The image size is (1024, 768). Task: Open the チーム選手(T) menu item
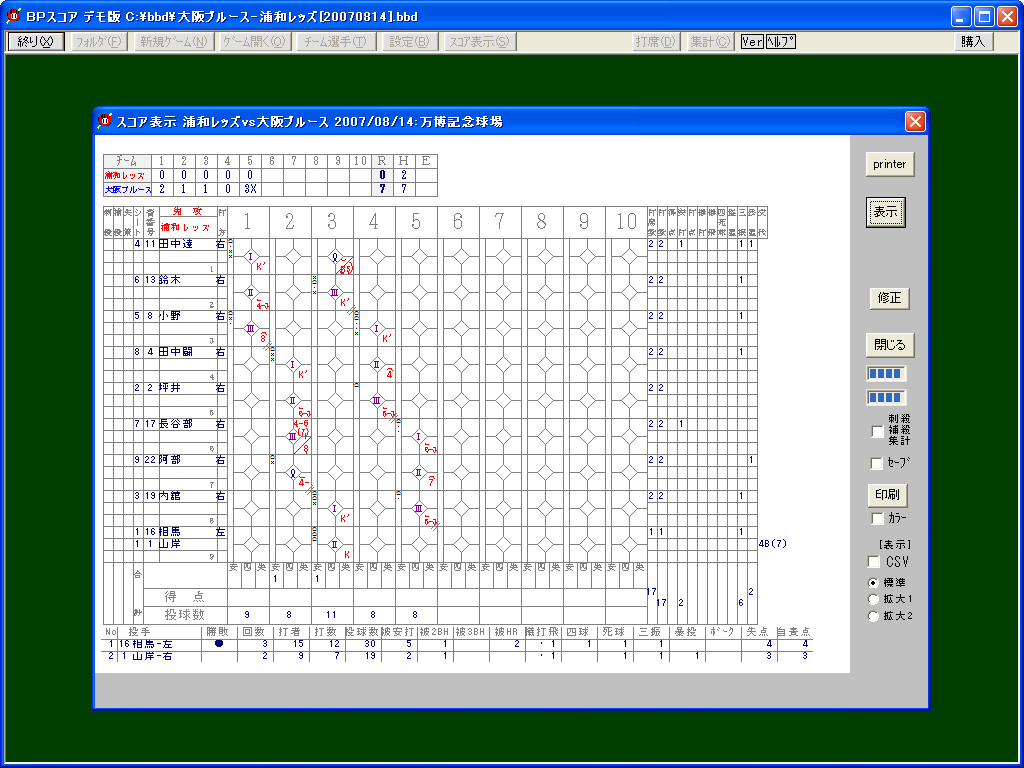pos(336,42)
